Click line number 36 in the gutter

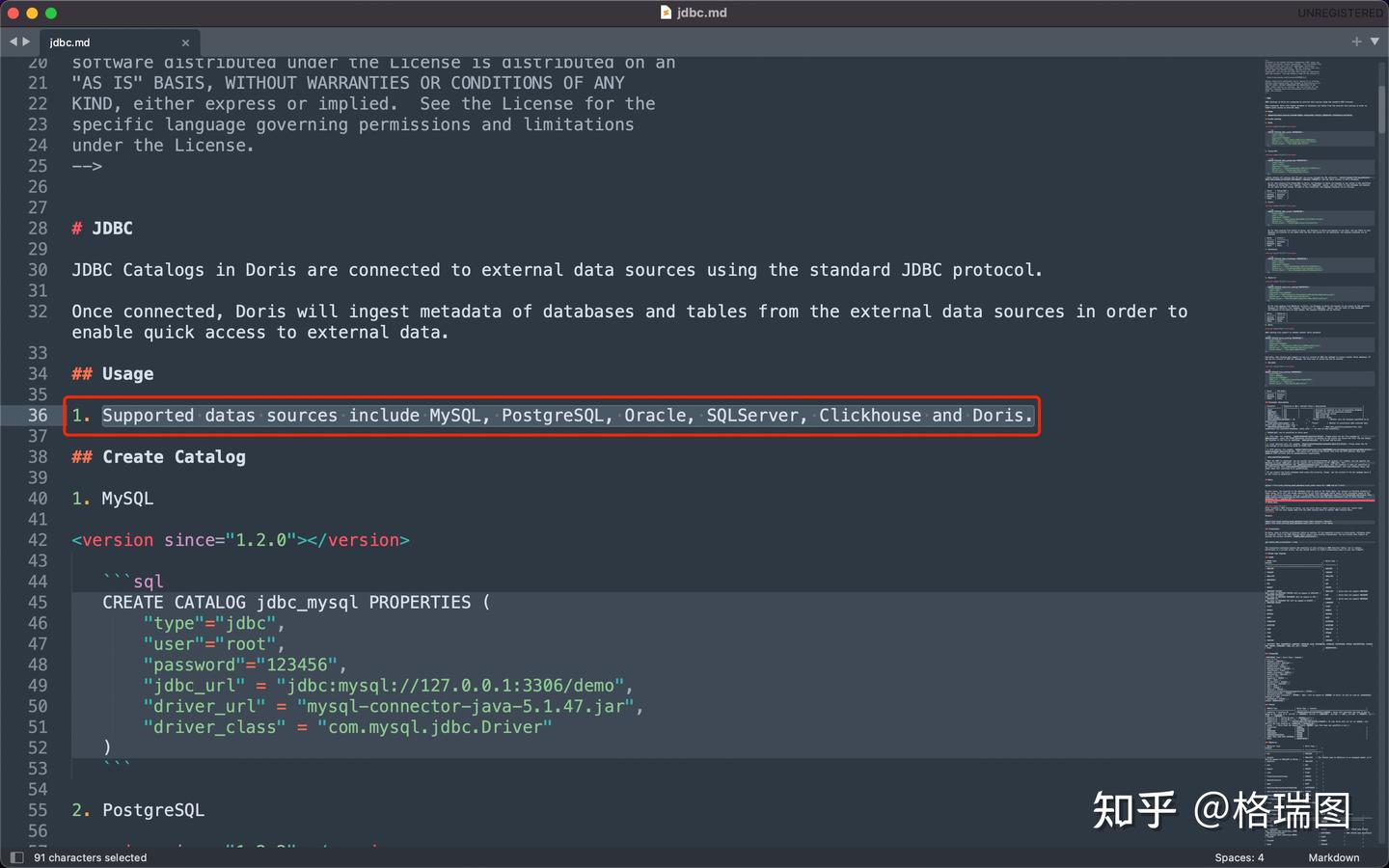38,416
